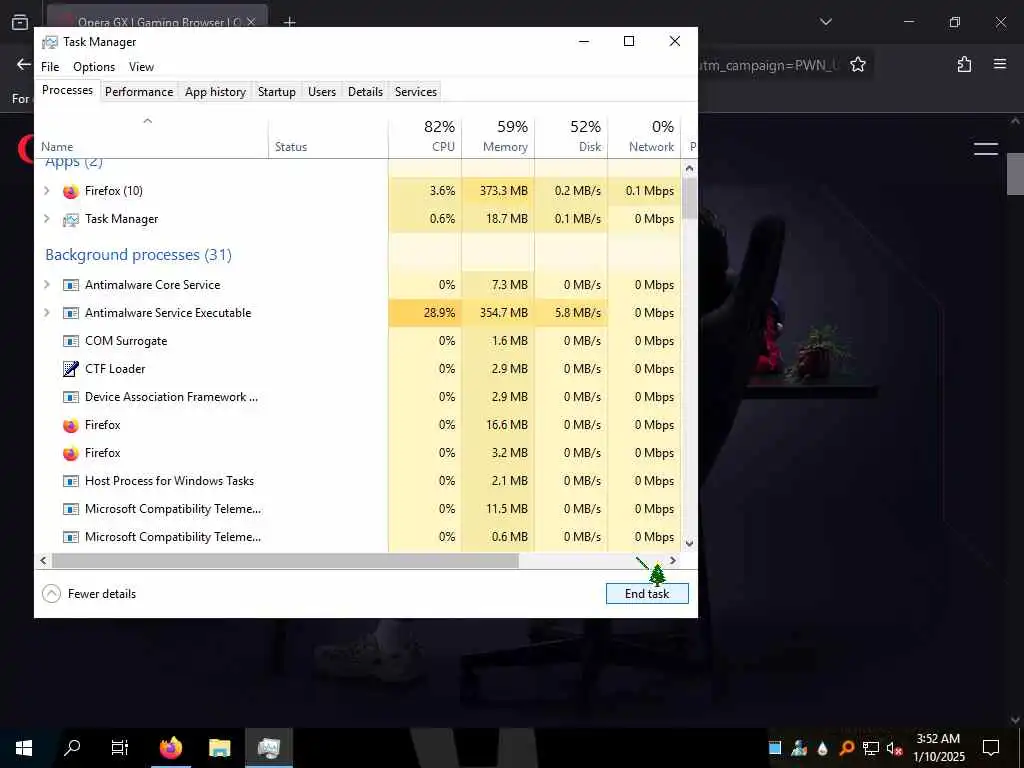Viewport: 1024px width, 768px height.
Task: Click Device Association Framework icon
Action: 71,397
